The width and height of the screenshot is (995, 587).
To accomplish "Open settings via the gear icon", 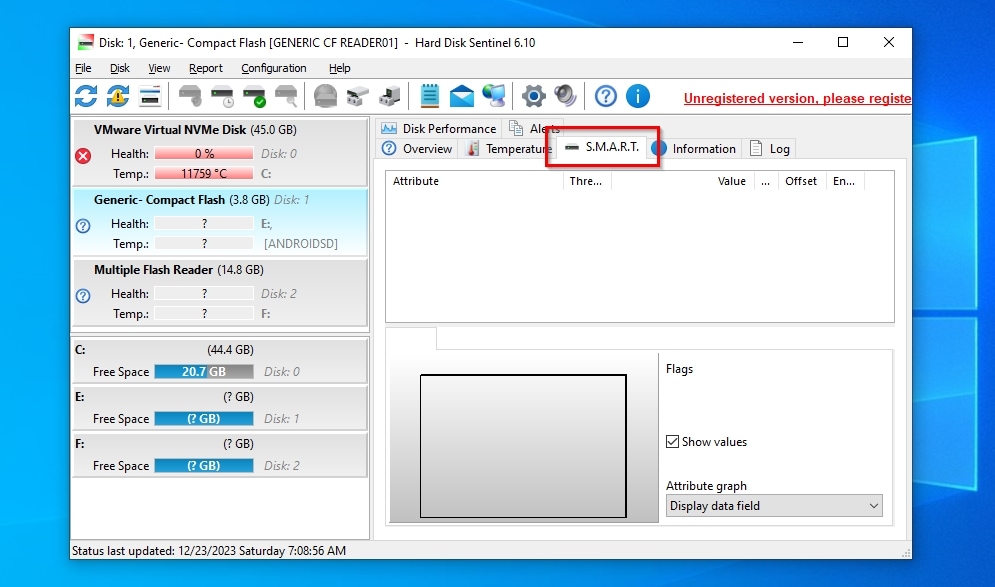I will tap(534, 96).
